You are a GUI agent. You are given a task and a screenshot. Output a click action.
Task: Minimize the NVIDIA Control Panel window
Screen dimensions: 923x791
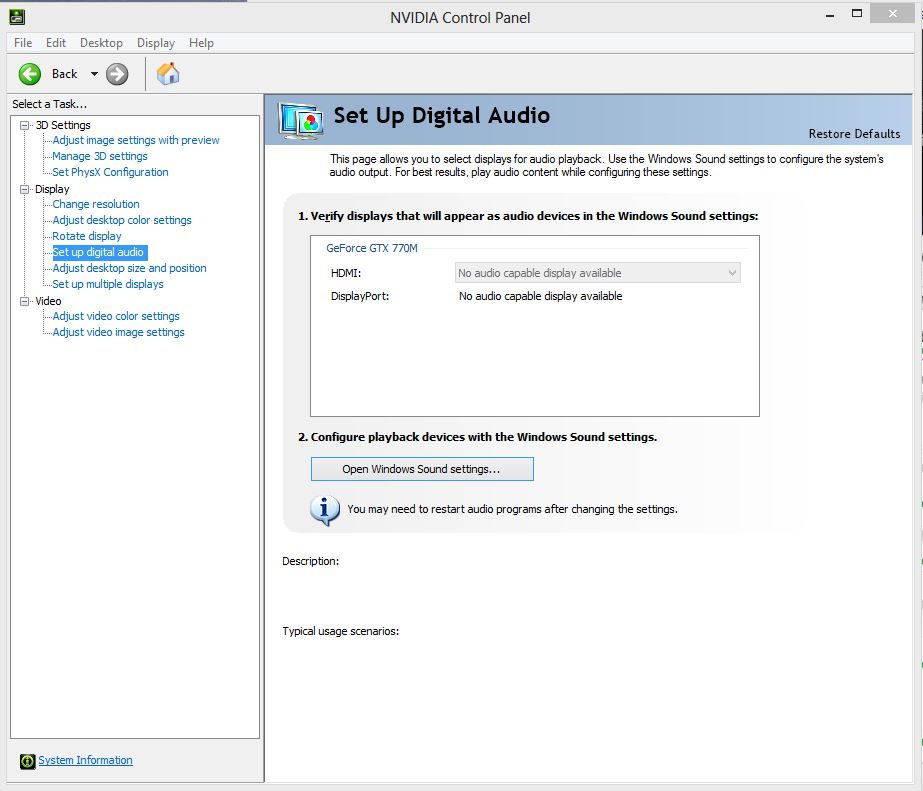click(830, 15)
